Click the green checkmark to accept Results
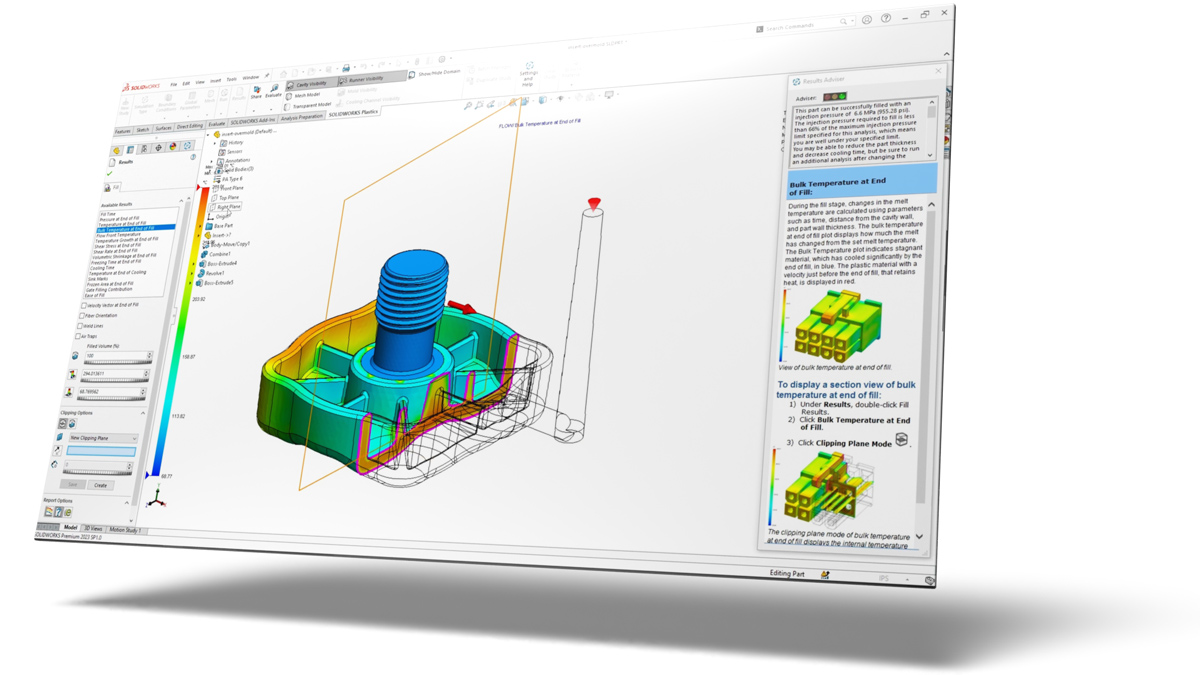 [x=109, y=173]
